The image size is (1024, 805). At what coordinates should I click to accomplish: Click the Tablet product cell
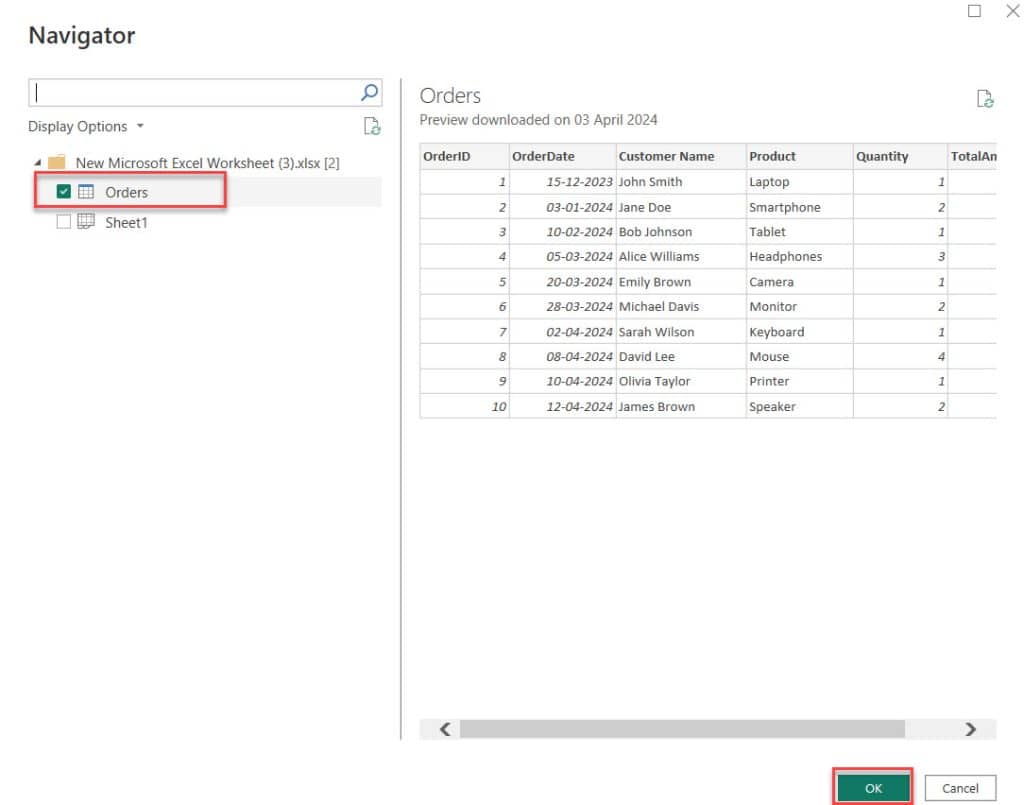799,232
